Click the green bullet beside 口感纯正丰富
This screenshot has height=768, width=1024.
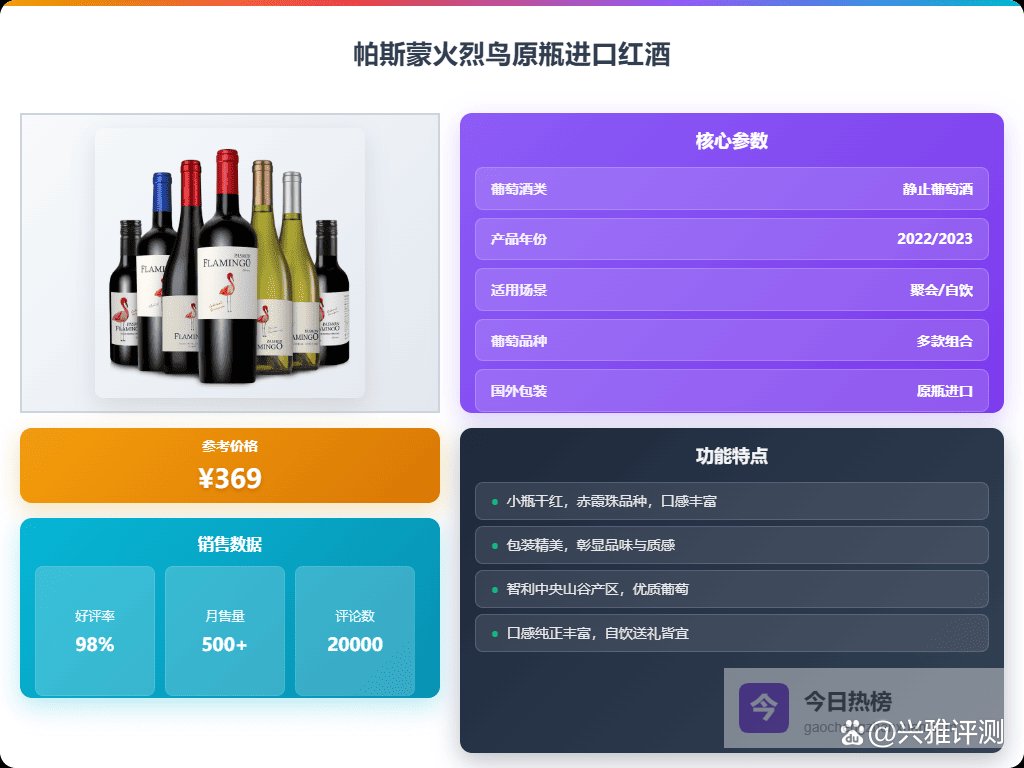[x=494, y=633]
